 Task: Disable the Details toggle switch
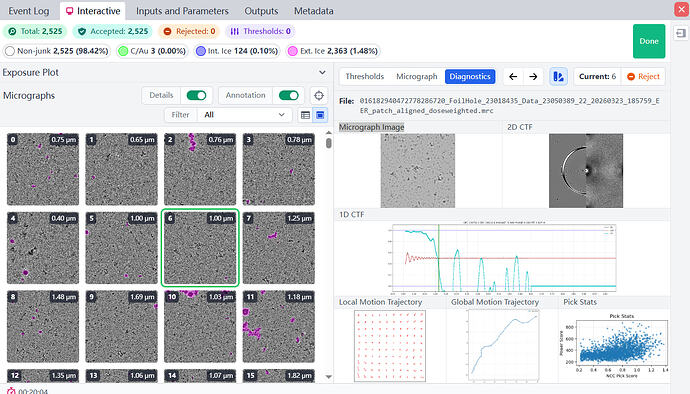pyautogui.click(x=196, y=95)
